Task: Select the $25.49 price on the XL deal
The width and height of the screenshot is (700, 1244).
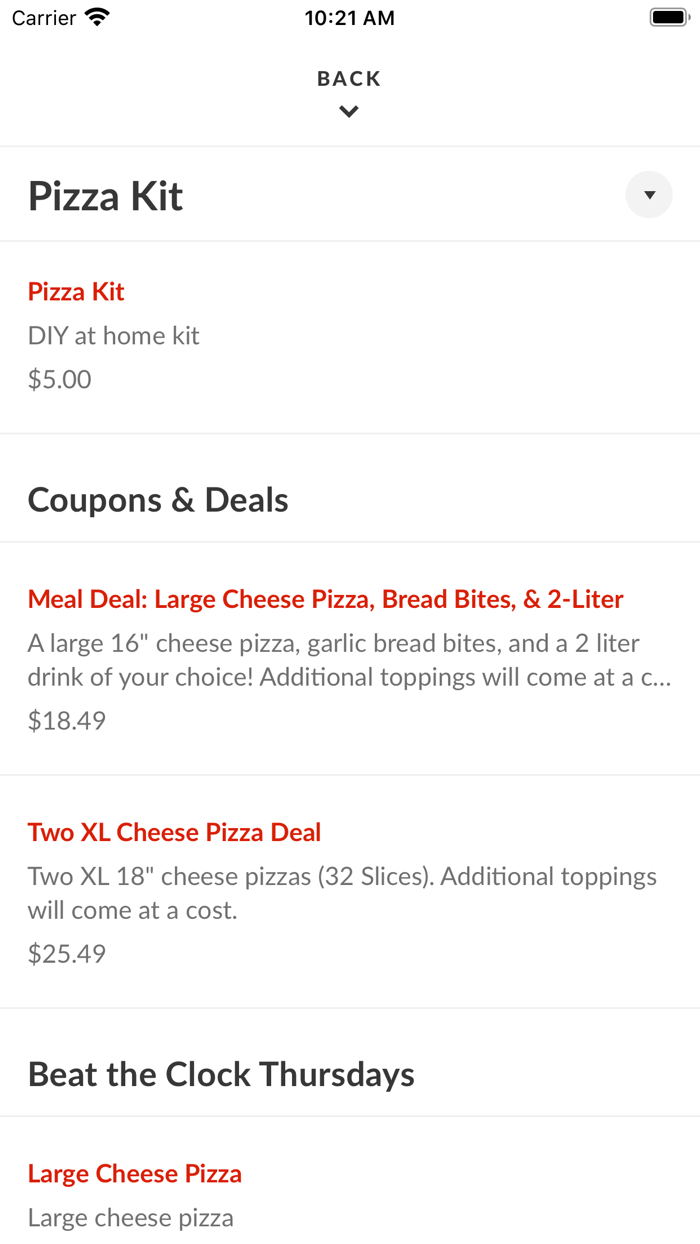Action: [66, 953]
